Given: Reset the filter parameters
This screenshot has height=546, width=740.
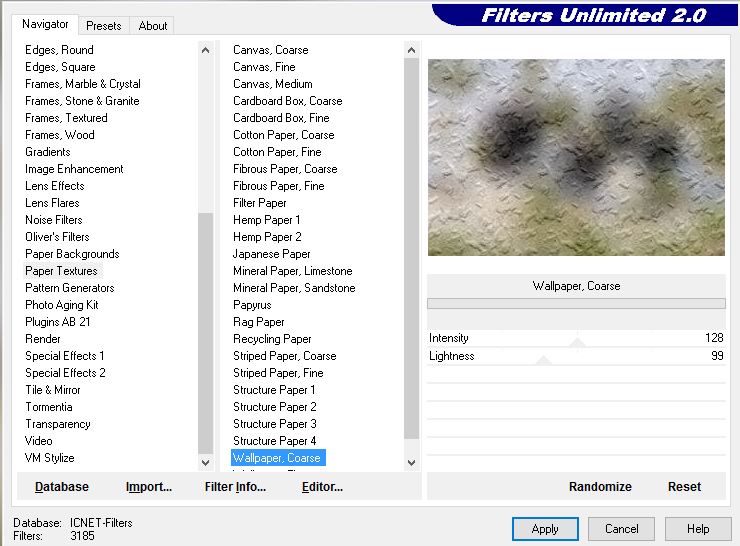Looking at the screenshot, I should 684,487.
